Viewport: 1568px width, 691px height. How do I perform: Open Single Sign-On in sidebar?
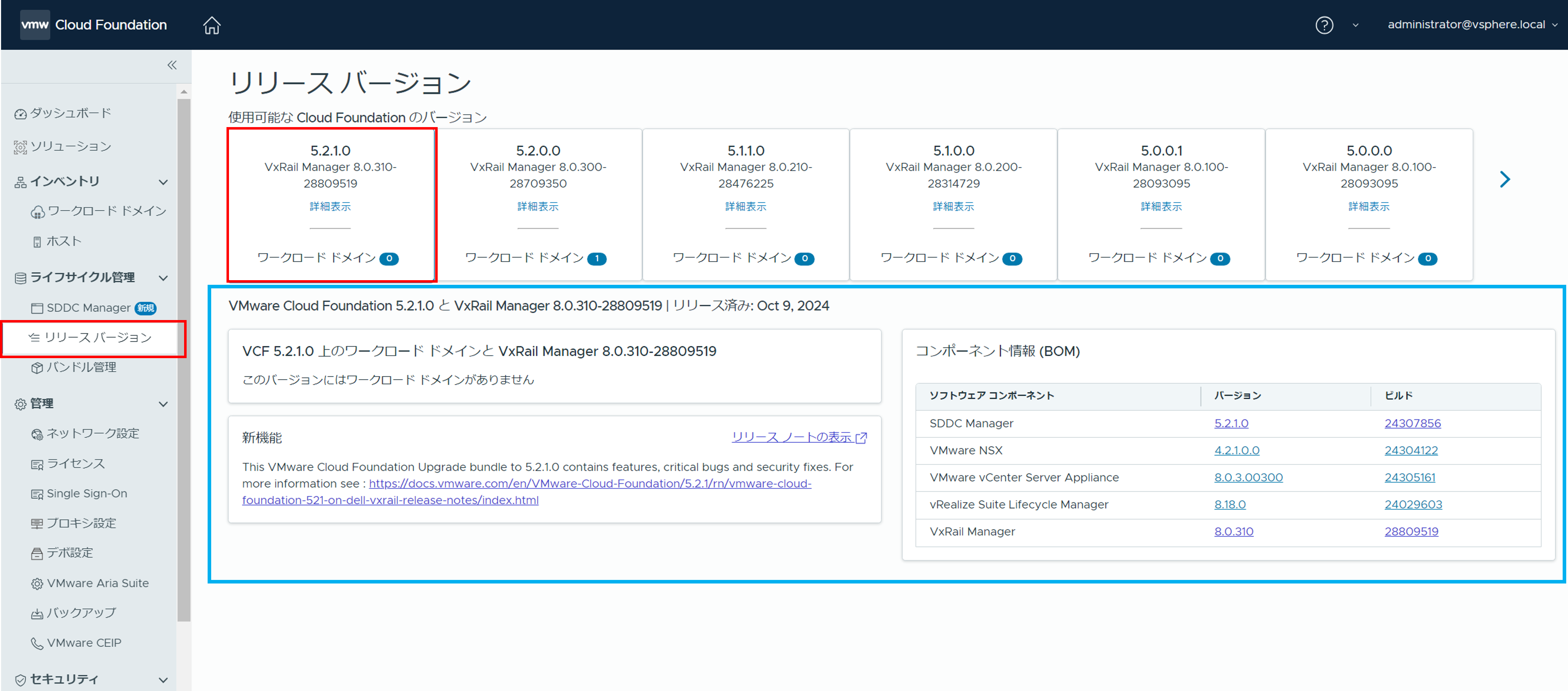tap(79, 494)
